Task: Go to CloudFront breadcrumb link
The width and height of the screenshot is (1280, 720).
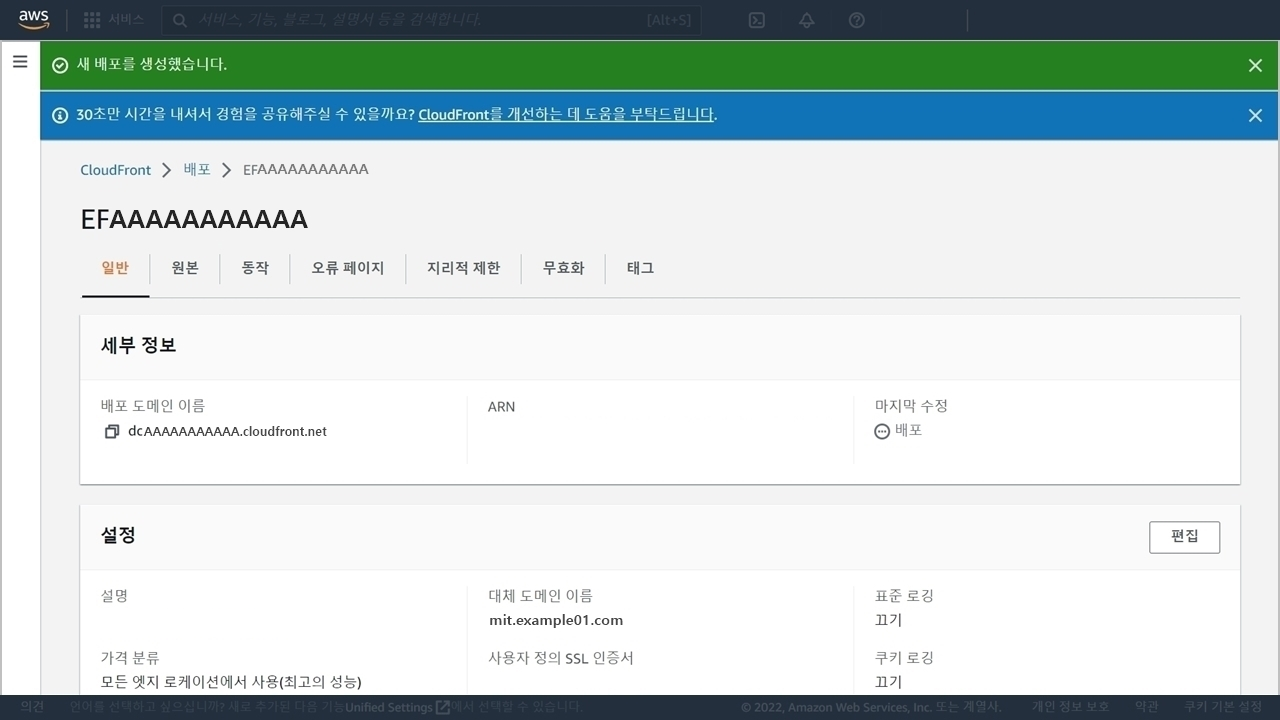Action: tap(116, 170)
